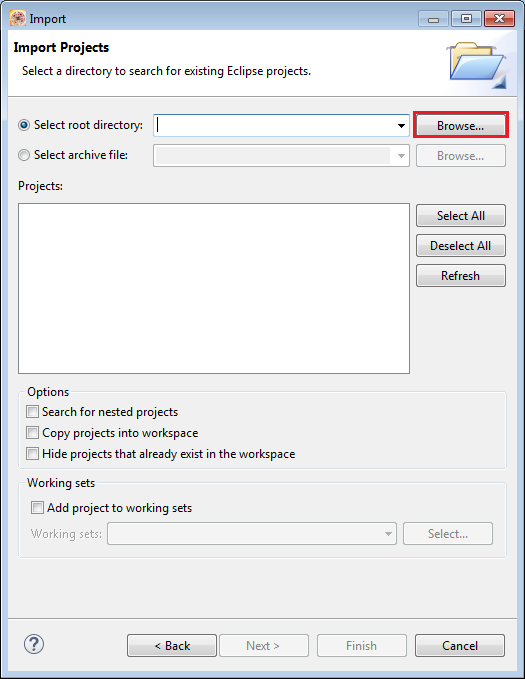Toggle Hide projects that already exist checkbox
The image size is (525, 679).
pyautogui.click(x=32, y=454)
